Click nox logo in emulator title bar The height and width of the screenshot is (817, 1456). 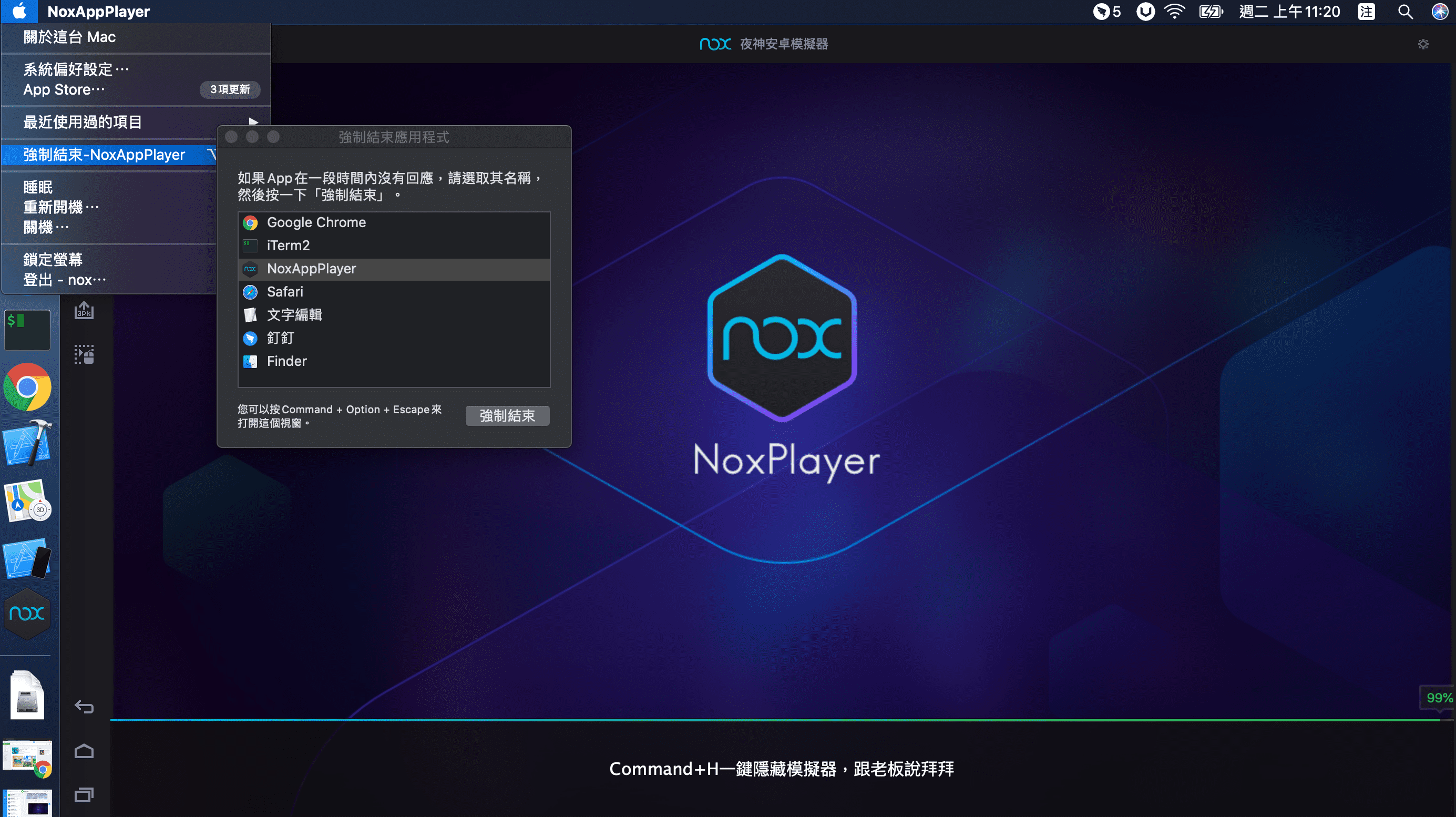click(715, 44)
